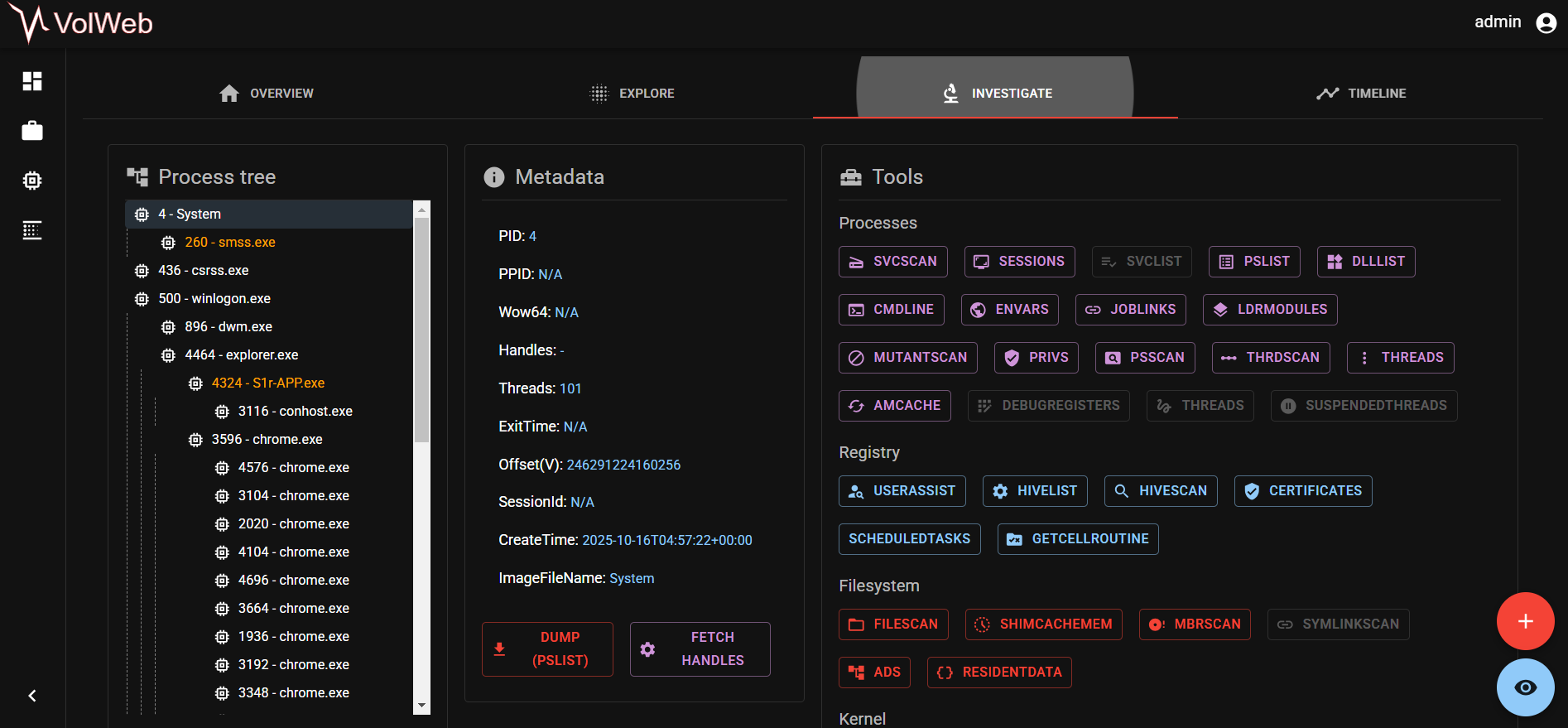The width and height of the screenshot is (1568, 728).
Task: Click the AMCACHE refresh icon
Action: [856, 406]
